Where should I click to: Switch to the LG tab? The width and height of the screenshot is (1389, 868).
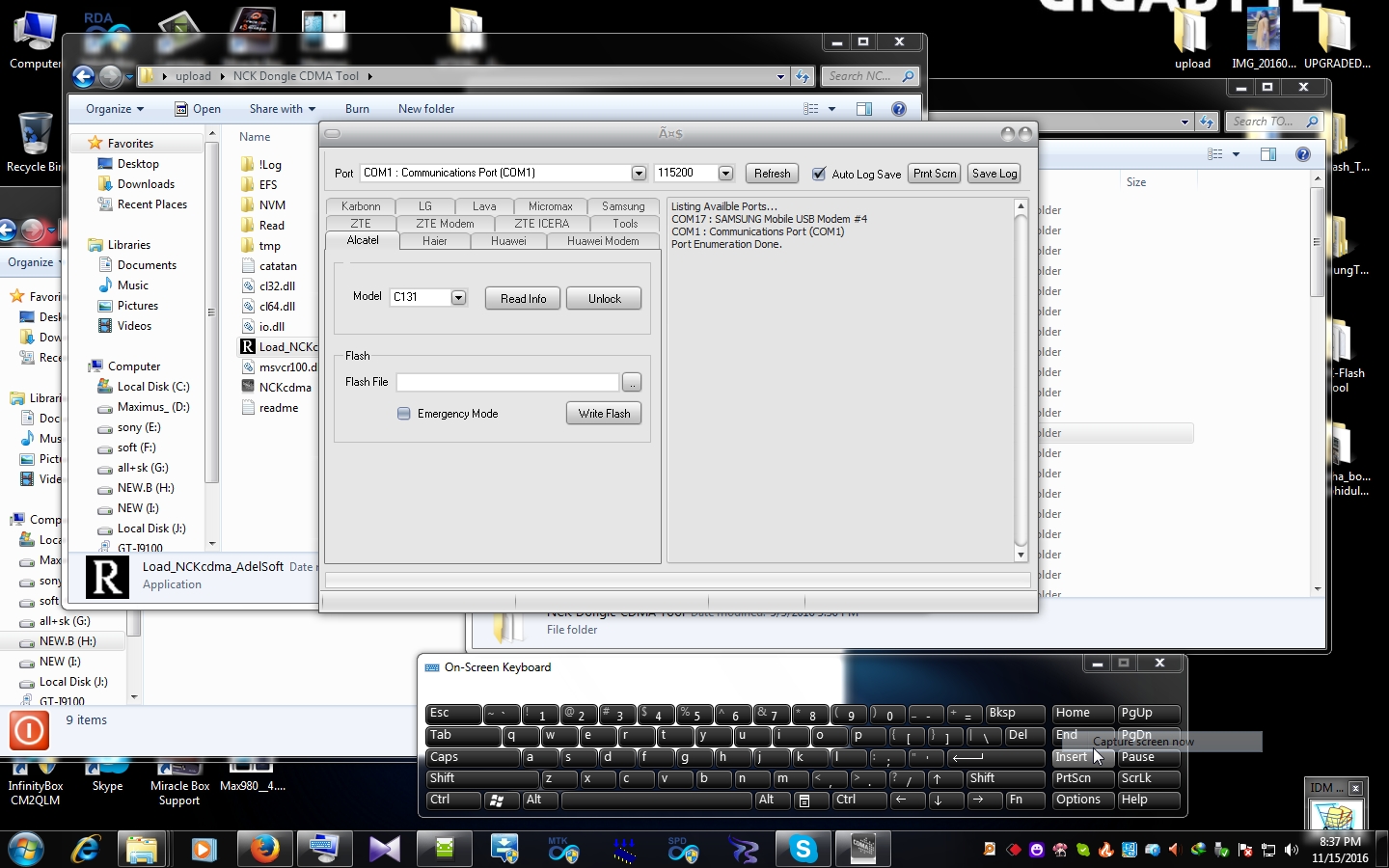(x=425, y=206)
